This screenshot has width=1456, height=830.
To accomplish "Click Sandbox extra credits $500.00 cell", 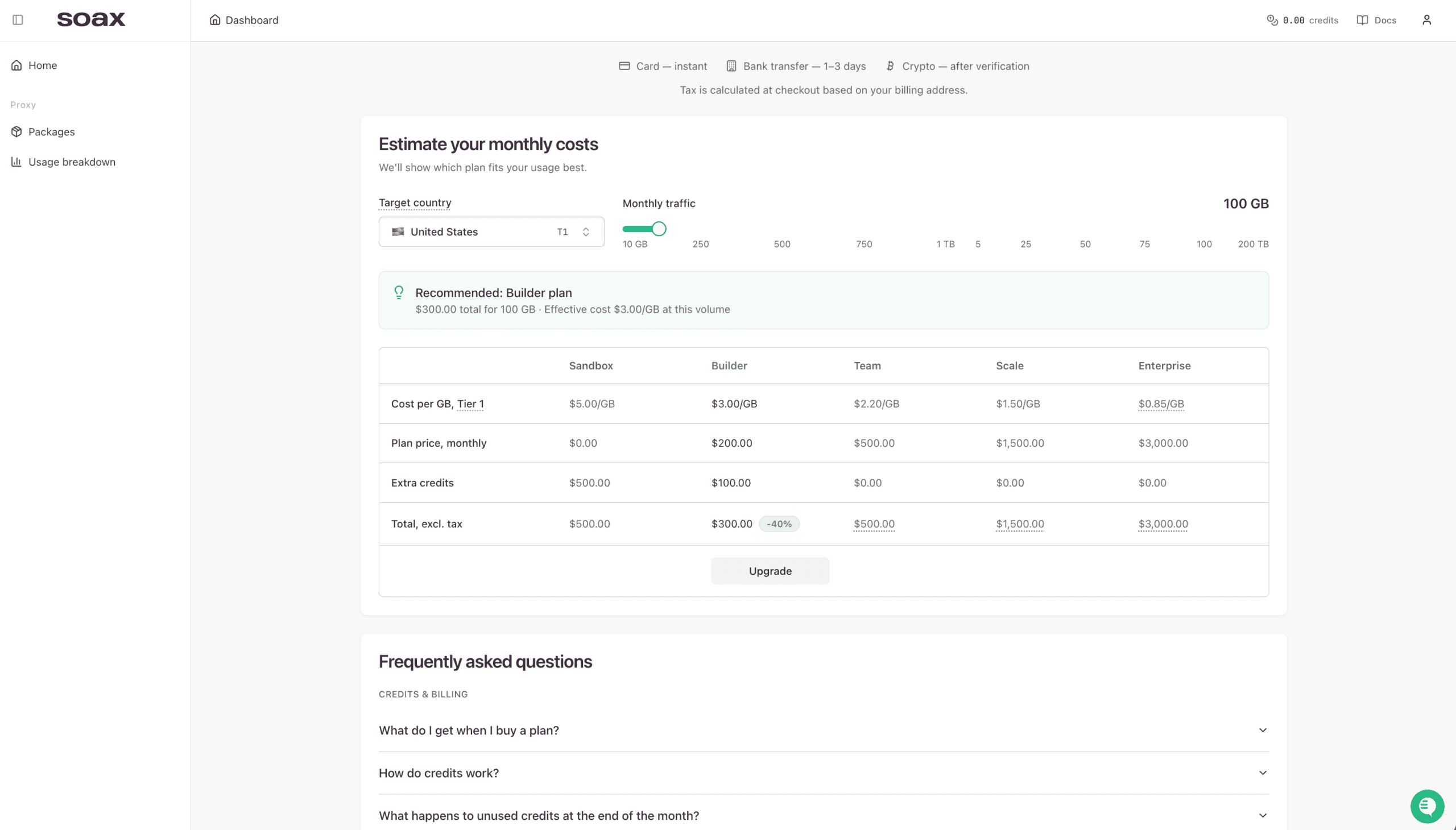I will tap(589, 483).
